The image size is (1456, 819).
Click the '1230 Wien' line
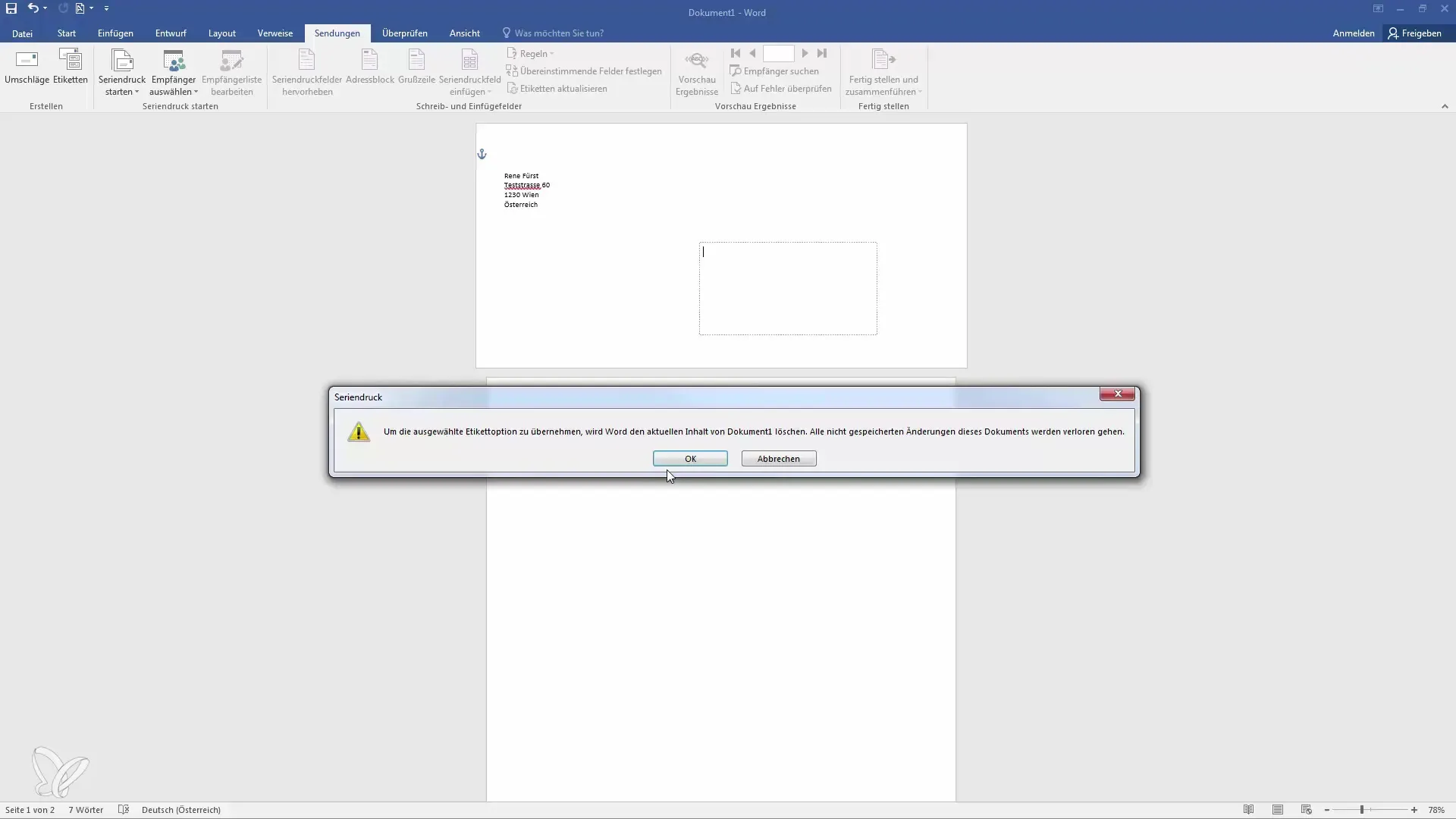[x=521, y=195]
